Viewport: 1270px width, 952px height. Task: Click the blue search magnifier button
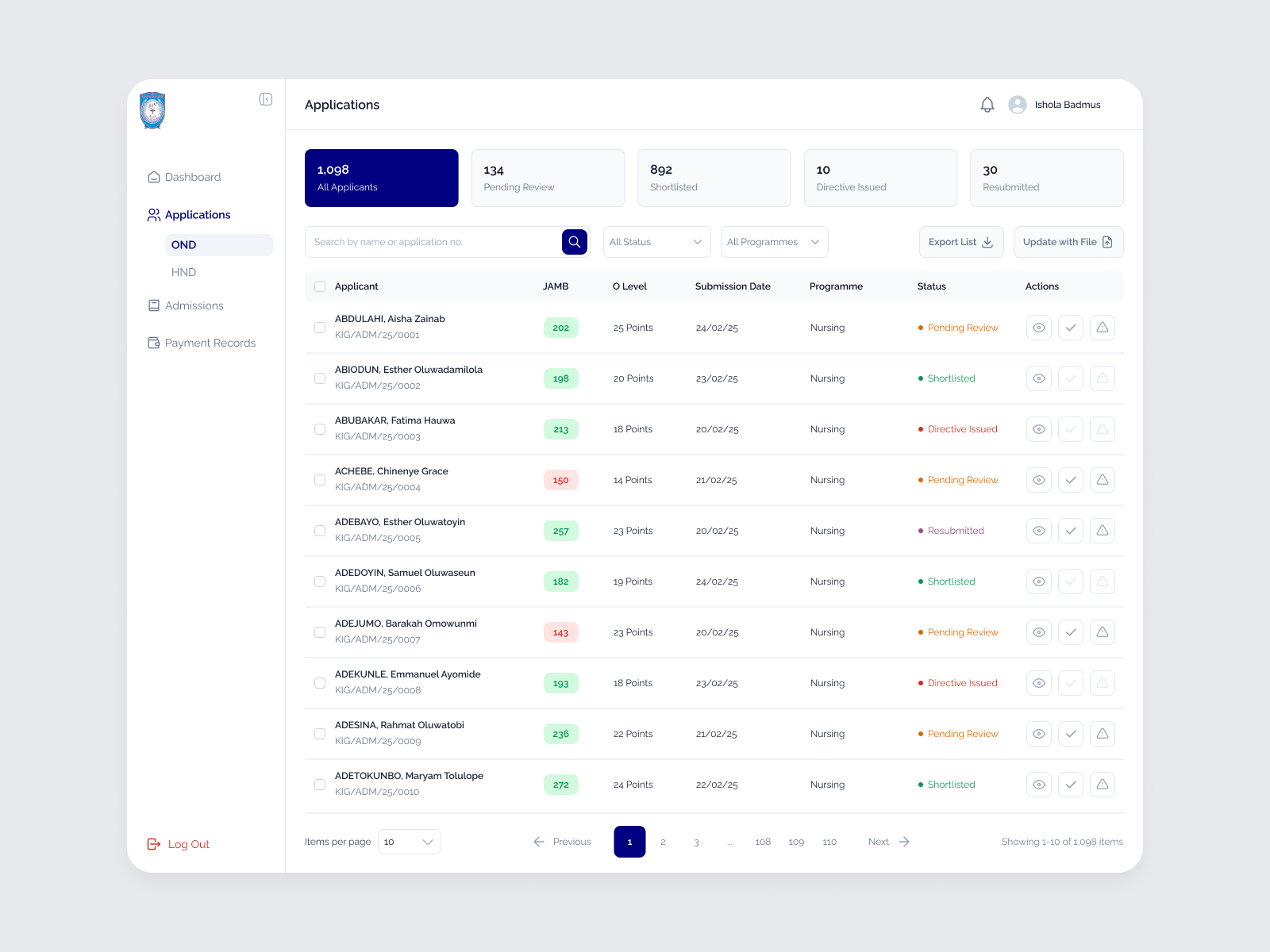[575, 242]
